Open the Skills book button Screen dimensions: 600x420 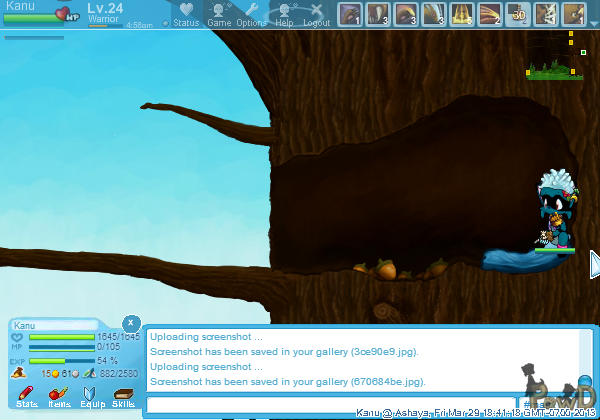(123, 397)
